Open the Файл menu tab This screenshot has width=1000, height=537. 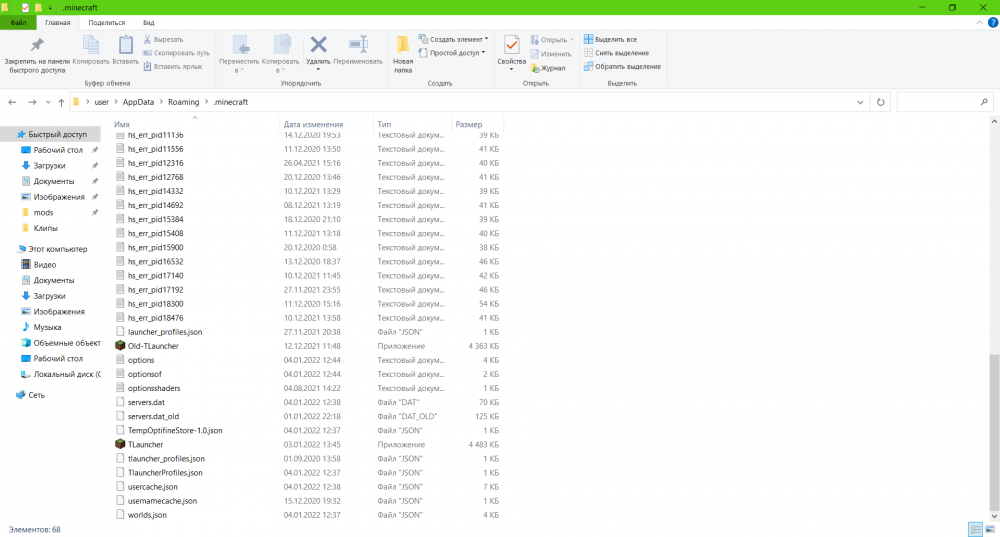tap(18, 22)
